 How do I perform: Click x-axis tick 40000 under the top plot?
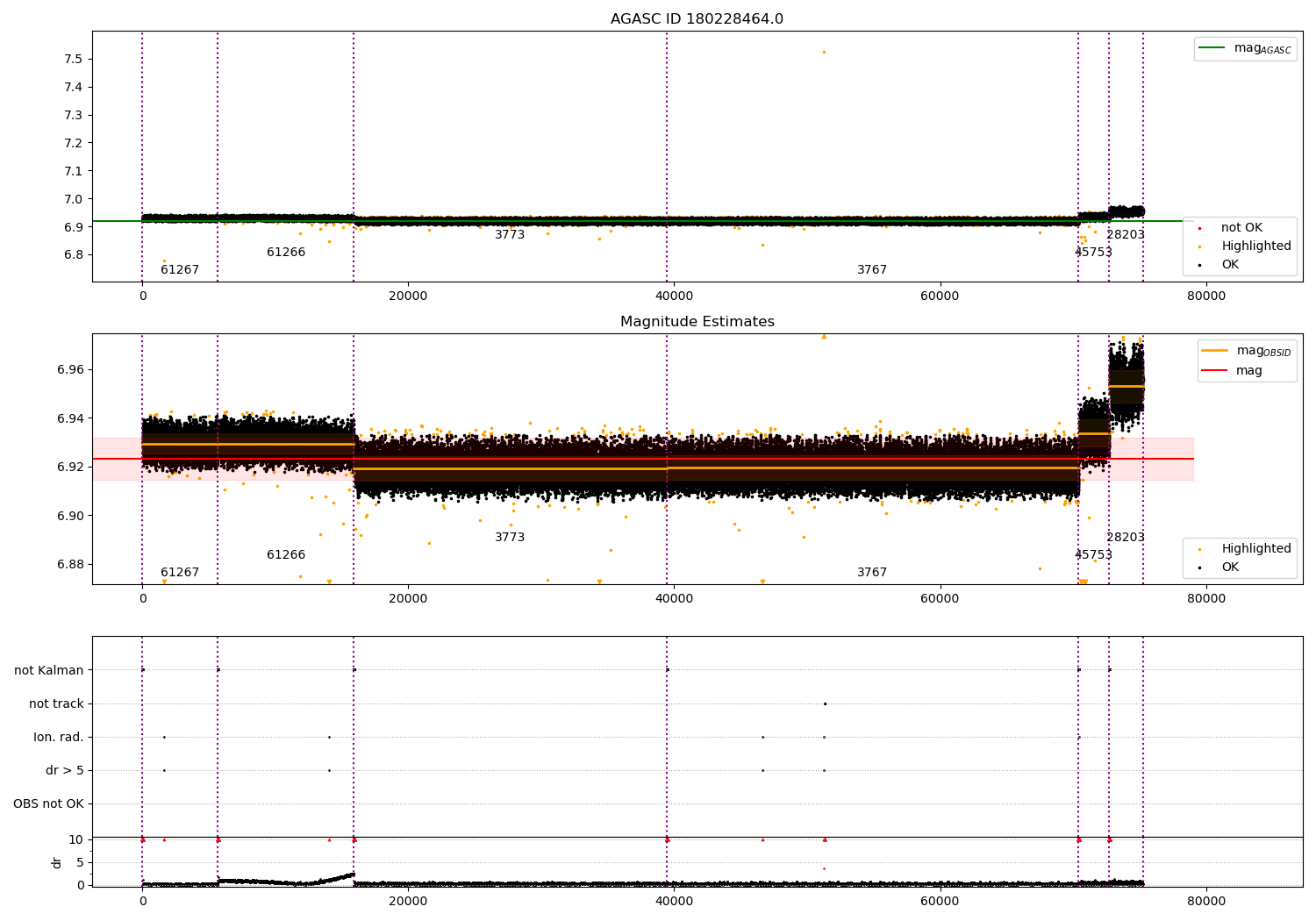pos(674,296)
